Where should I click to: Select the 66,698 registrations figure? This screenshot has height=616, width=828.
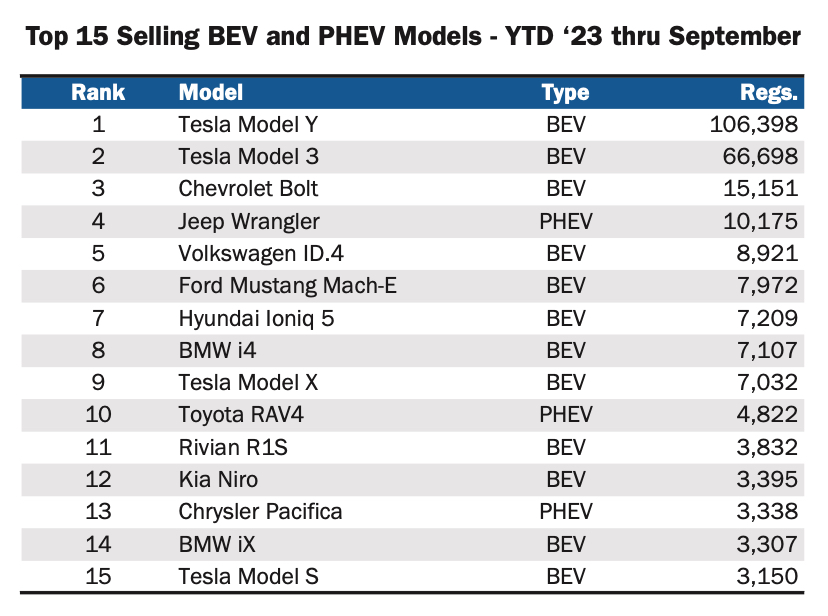pos(755,157)
